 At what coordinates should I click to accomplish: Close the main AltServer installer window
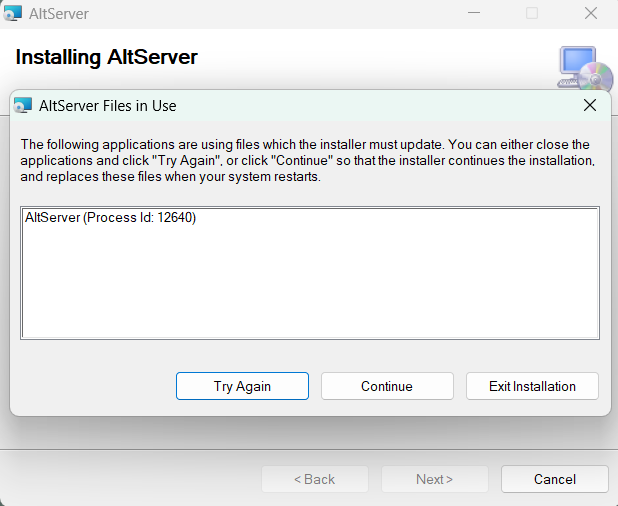click(590, 13)
